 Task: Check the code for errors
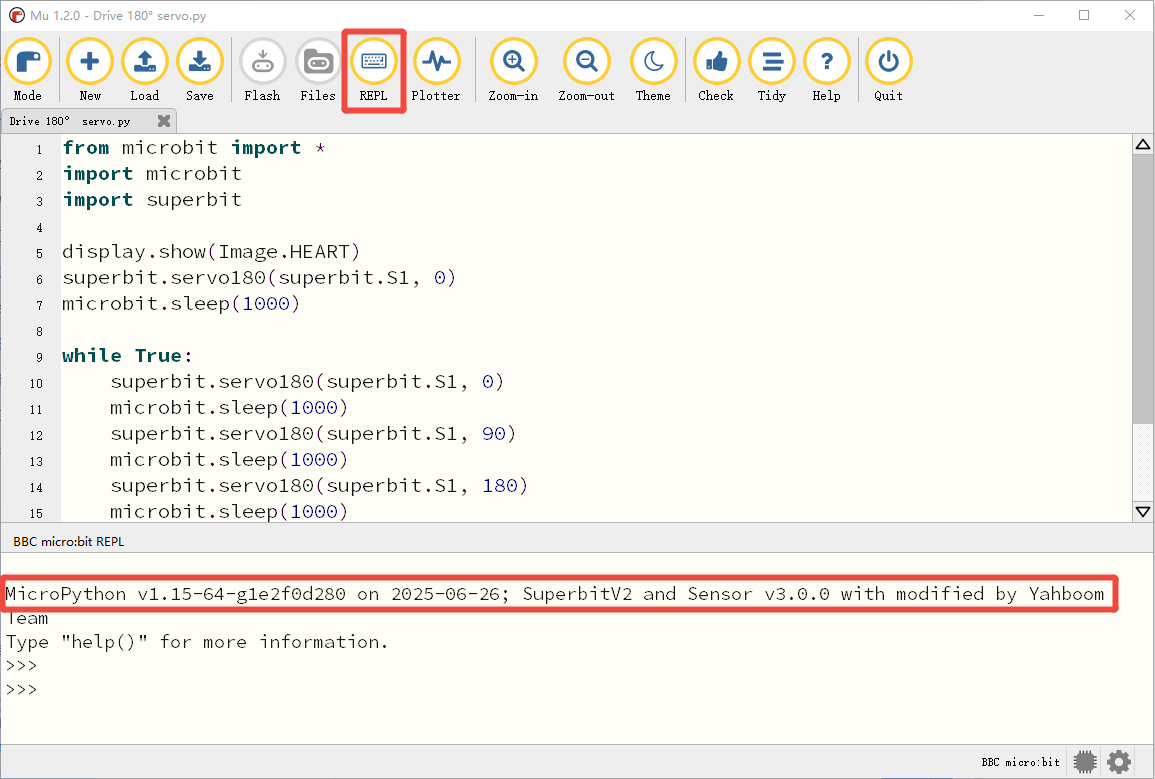[x=716, y=71]
